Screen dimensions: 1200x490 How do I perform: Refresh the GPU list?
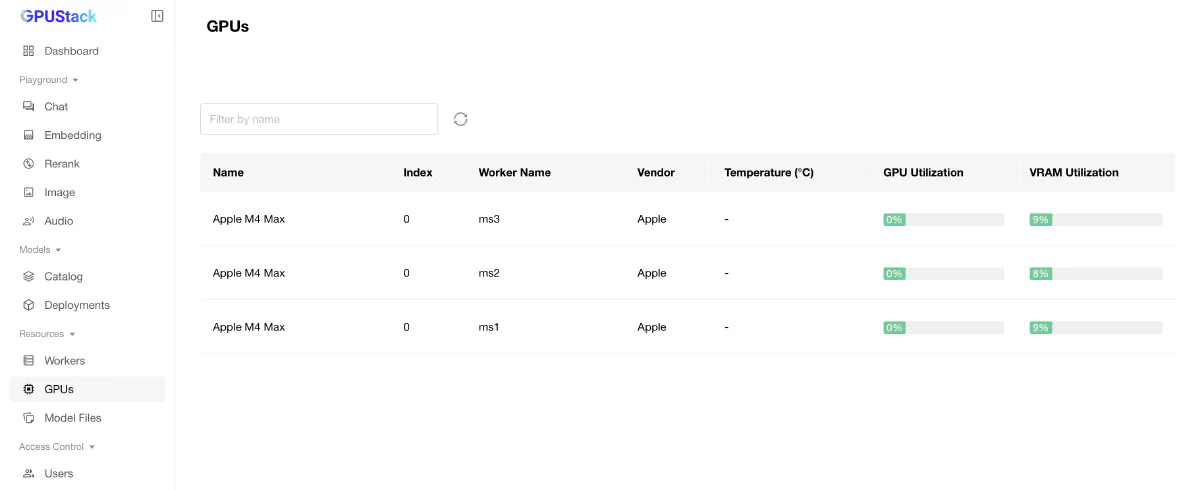pos(460,119)
